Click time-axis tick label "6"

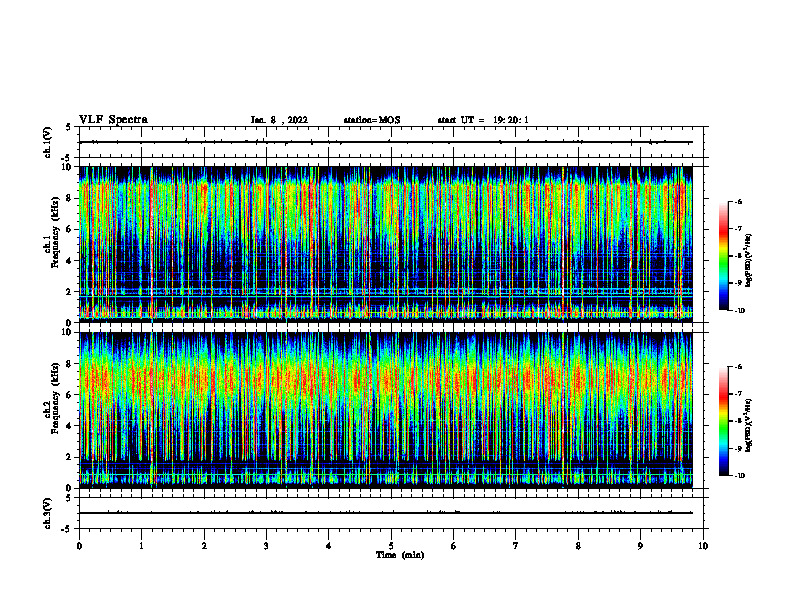[453, 546]
